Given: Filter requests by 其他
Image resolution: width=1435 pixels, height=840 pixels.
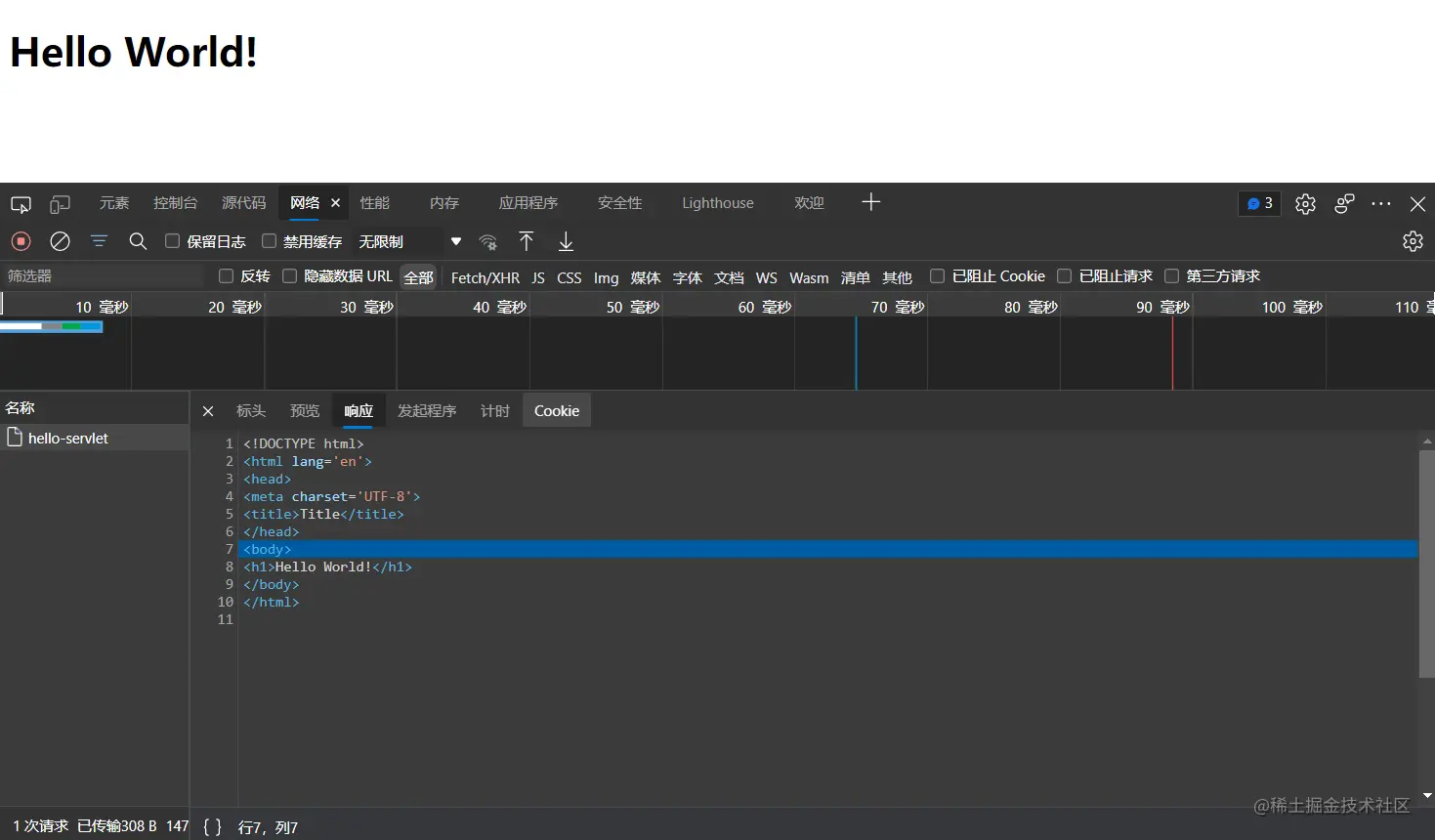Looking at the screenshot, I should point(898,277).
